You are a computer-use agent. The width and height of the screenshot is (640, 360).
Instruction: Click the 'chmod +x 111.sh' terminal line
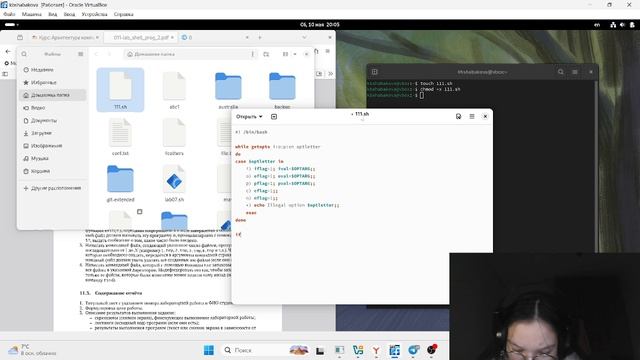coord(413,89)
